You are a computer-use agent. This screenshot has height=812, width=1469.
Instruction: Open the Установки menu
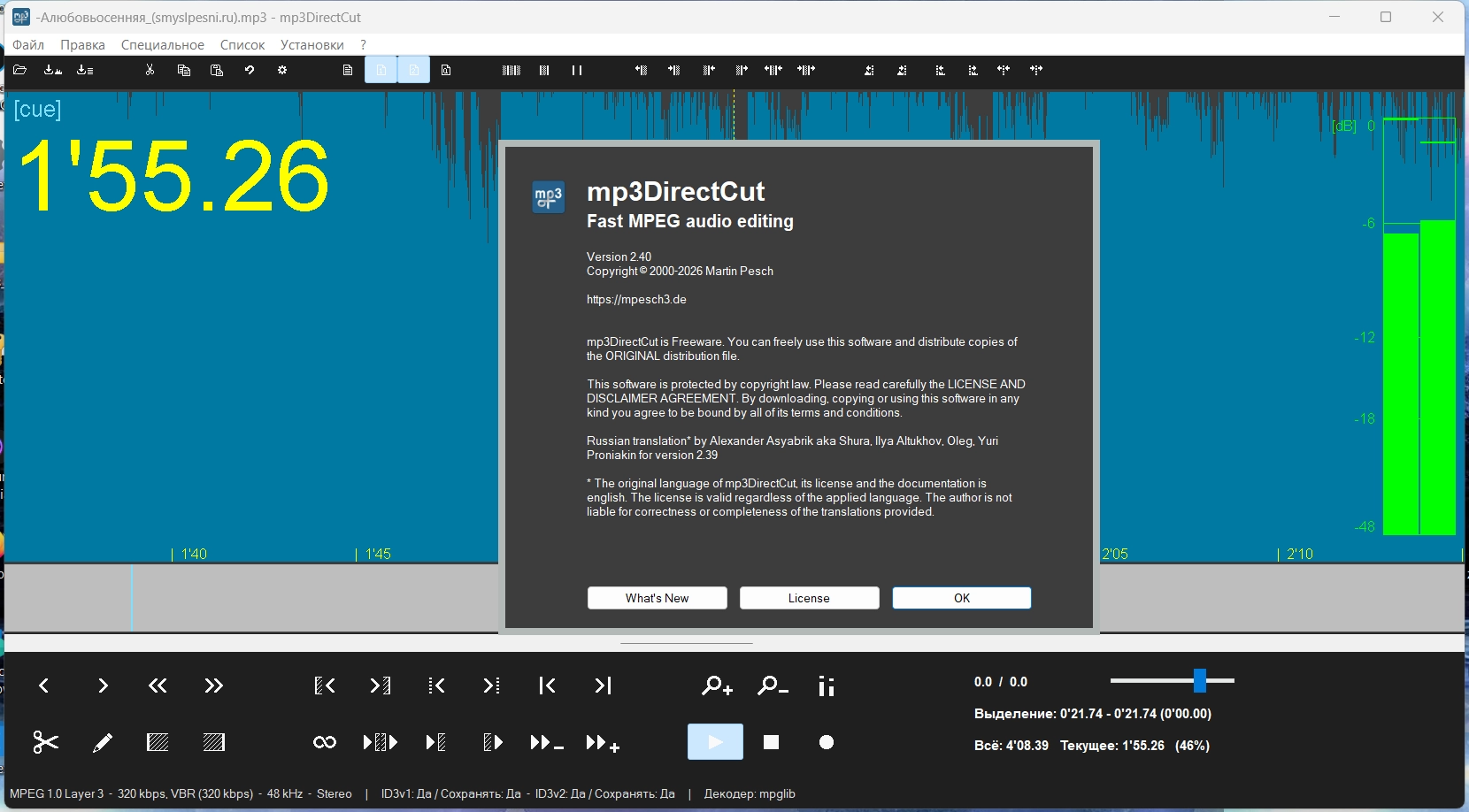[312, 44]
